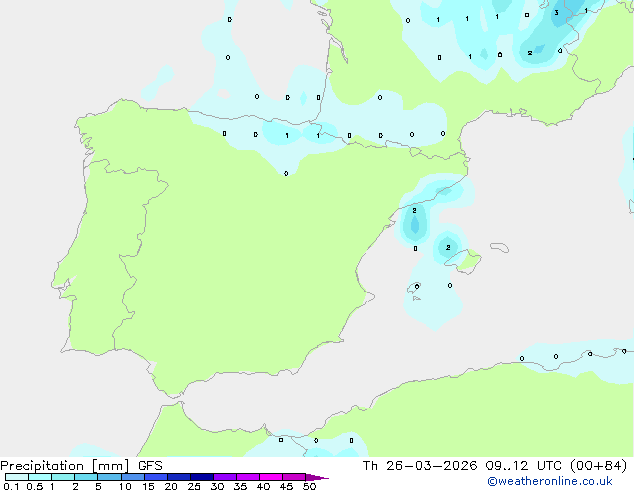Open the weatheronline.co.uk copyright link

(550, 481)
